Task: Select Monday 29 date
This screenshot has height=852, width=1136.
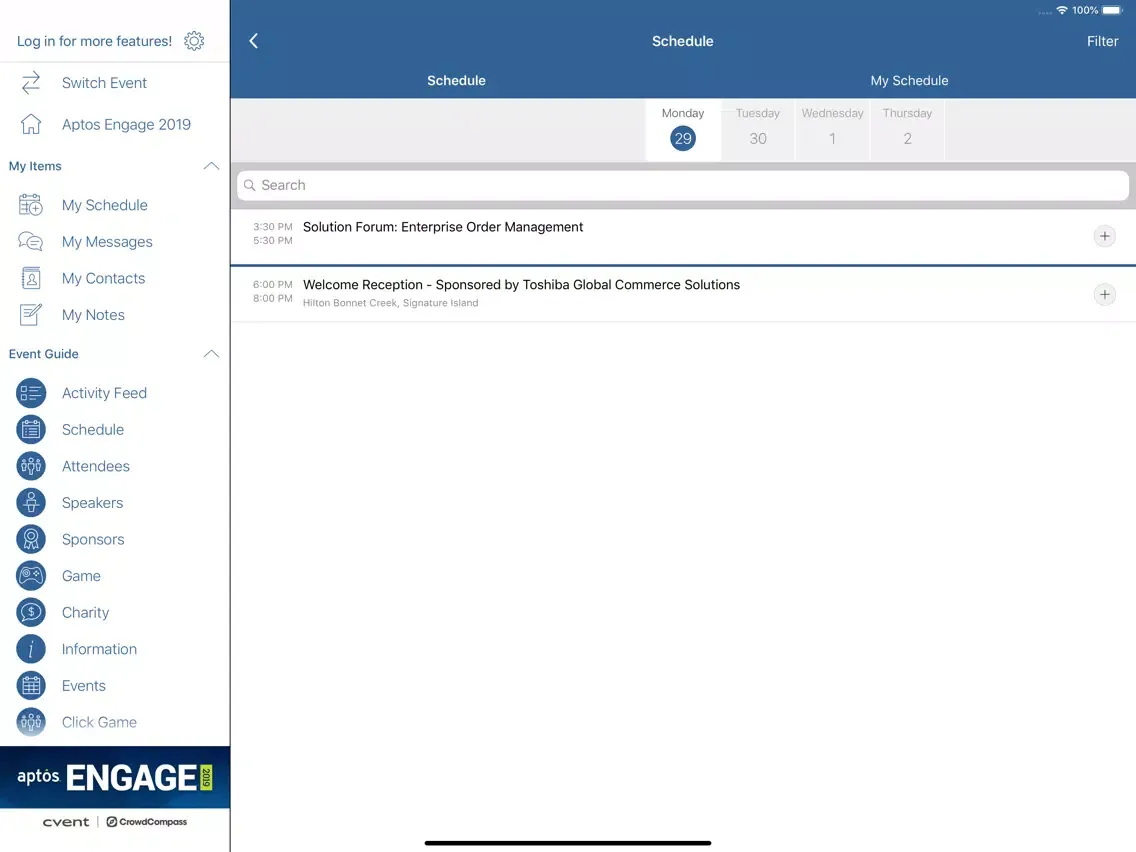Action: pos(682,130)
